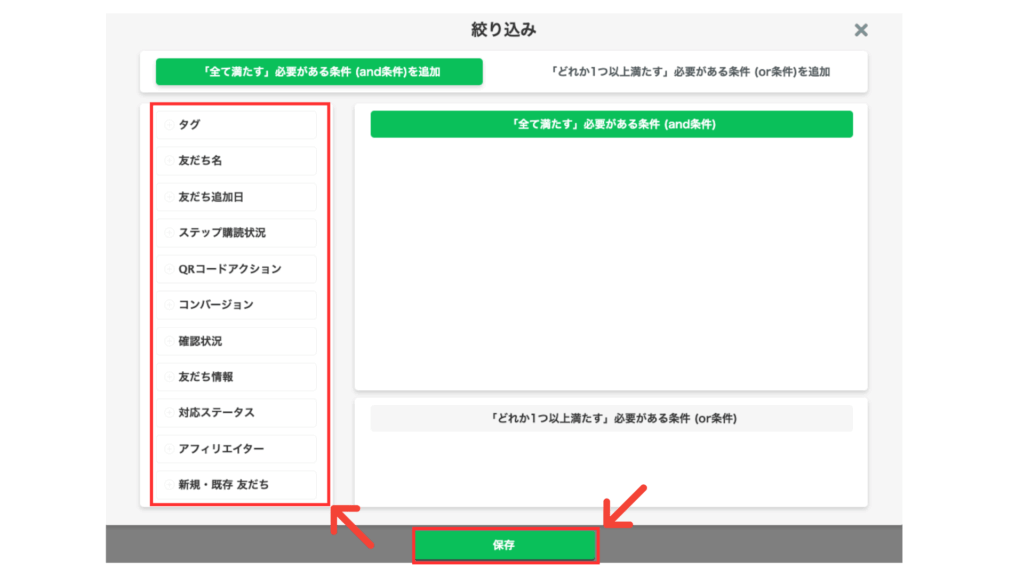Click the green 「全て満たす」(and条件) panel header

tap(611, 124)
